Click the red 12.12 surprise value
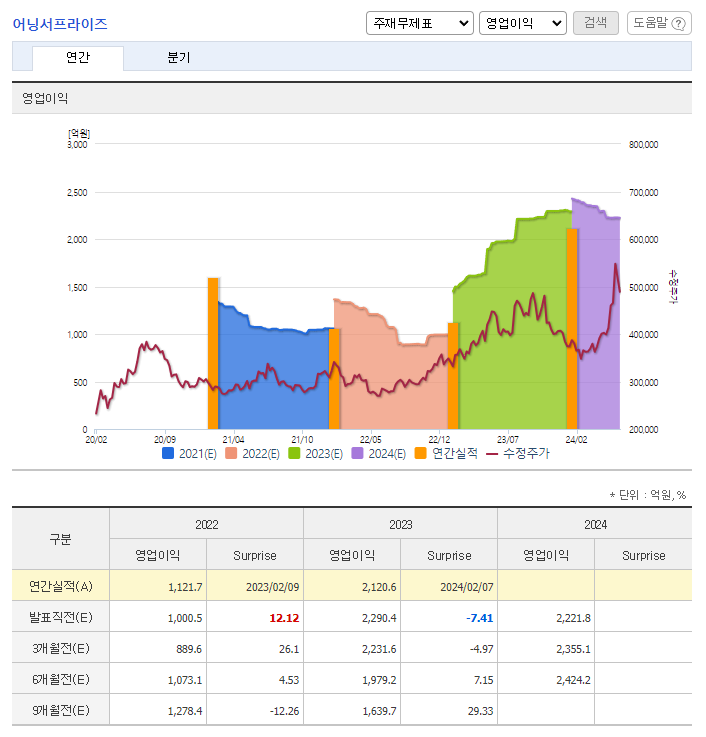Image resolution: width=706 pixels, height=737 pixels. [x=284, y=618]
